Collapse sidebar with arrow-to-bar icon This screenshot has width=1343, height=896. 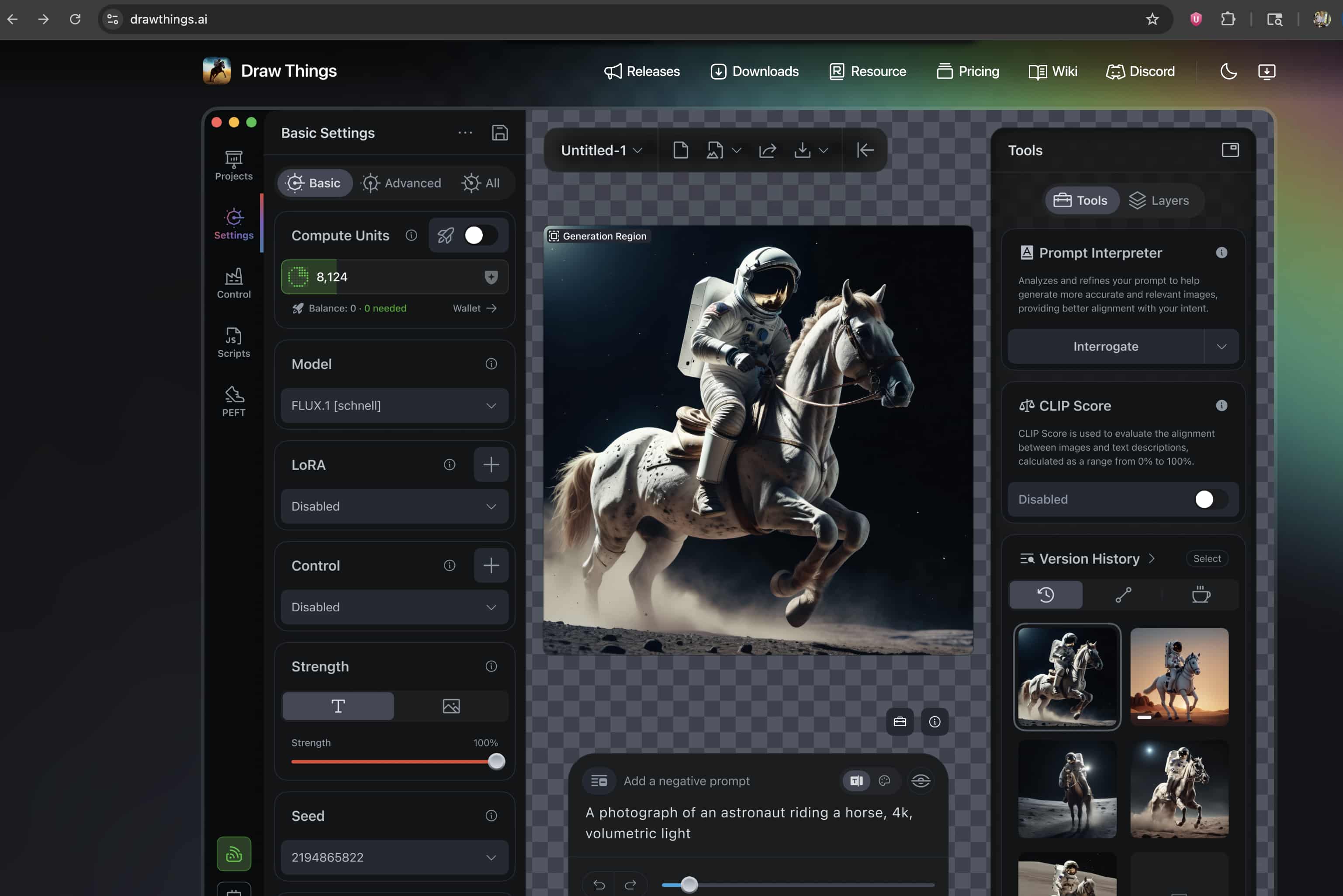point(865,150)
